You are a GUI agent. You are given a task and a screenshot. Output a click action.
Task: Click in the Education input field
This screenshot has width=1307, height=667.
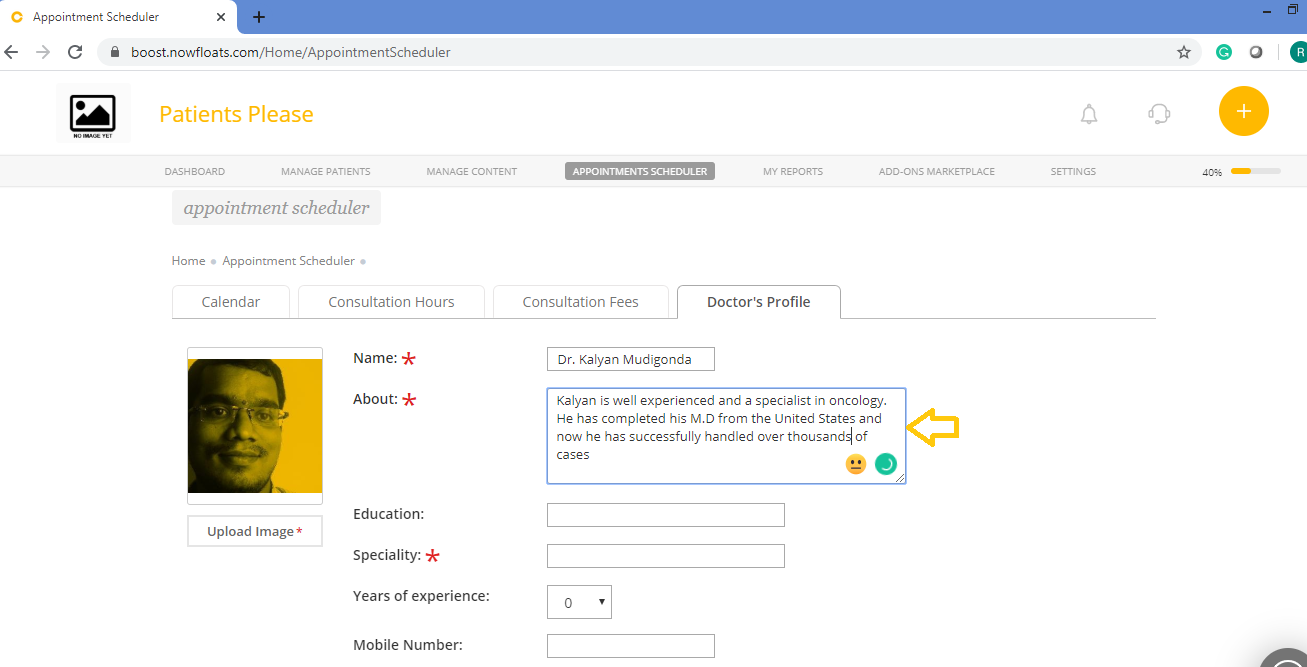click(666, 515)
